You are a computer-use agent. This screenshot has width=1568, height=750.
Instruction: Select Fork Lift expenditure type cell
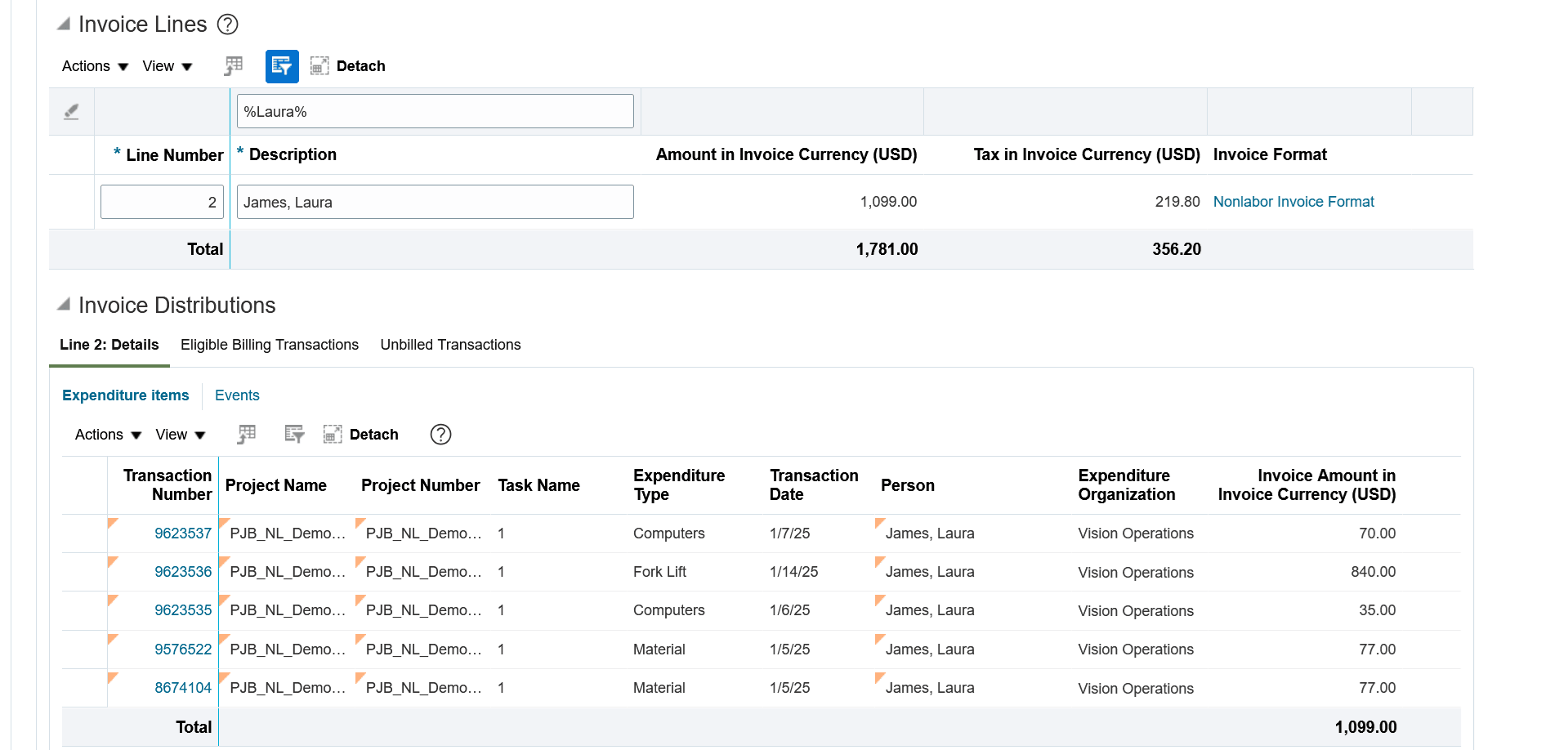click(659, 572)
